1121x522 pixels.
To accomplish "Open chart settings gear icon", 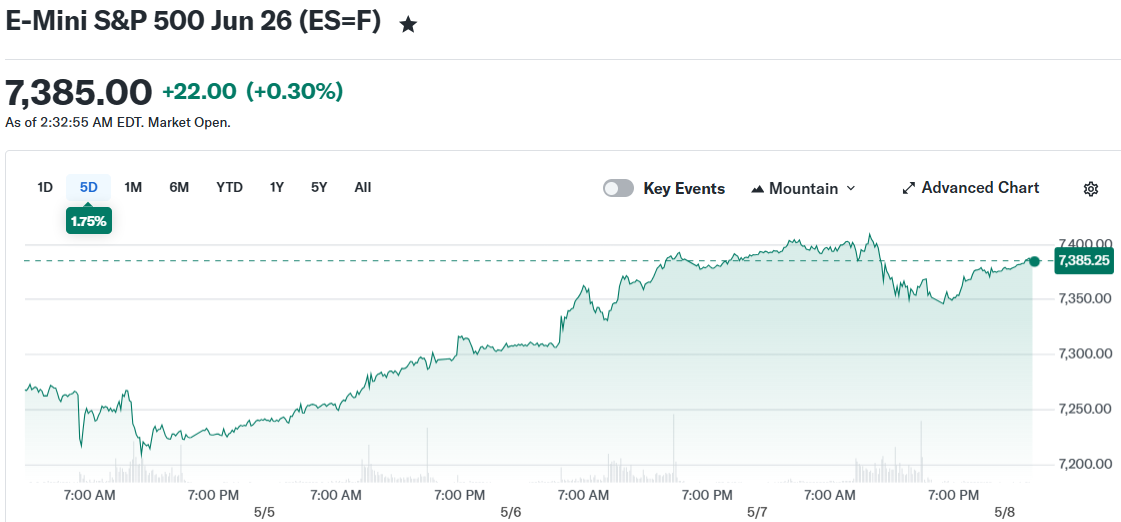I will point(1090,189).
